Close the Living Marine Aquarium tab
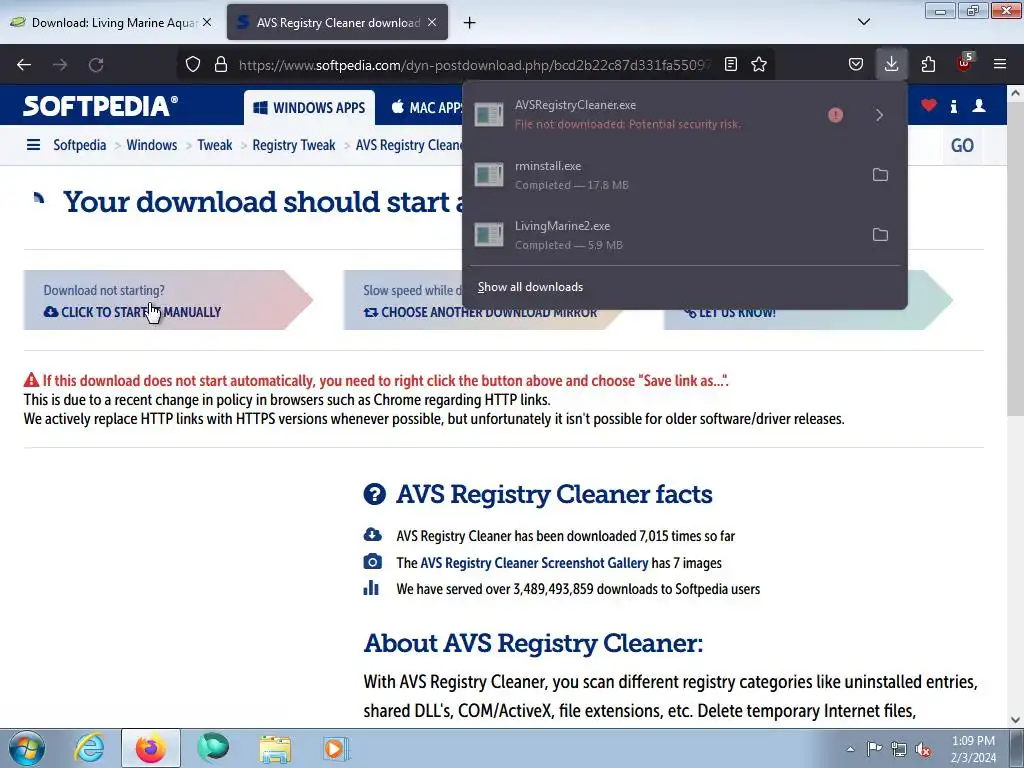Image resolution: width=1024 pixels, height=768 pixels. pos(207,22)
